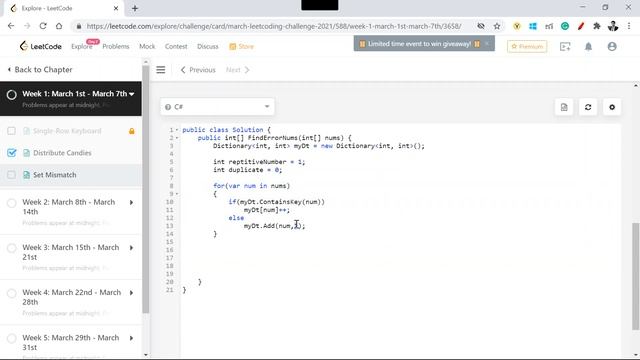
Task: Go to Previous problem
Action: [198, 70]
